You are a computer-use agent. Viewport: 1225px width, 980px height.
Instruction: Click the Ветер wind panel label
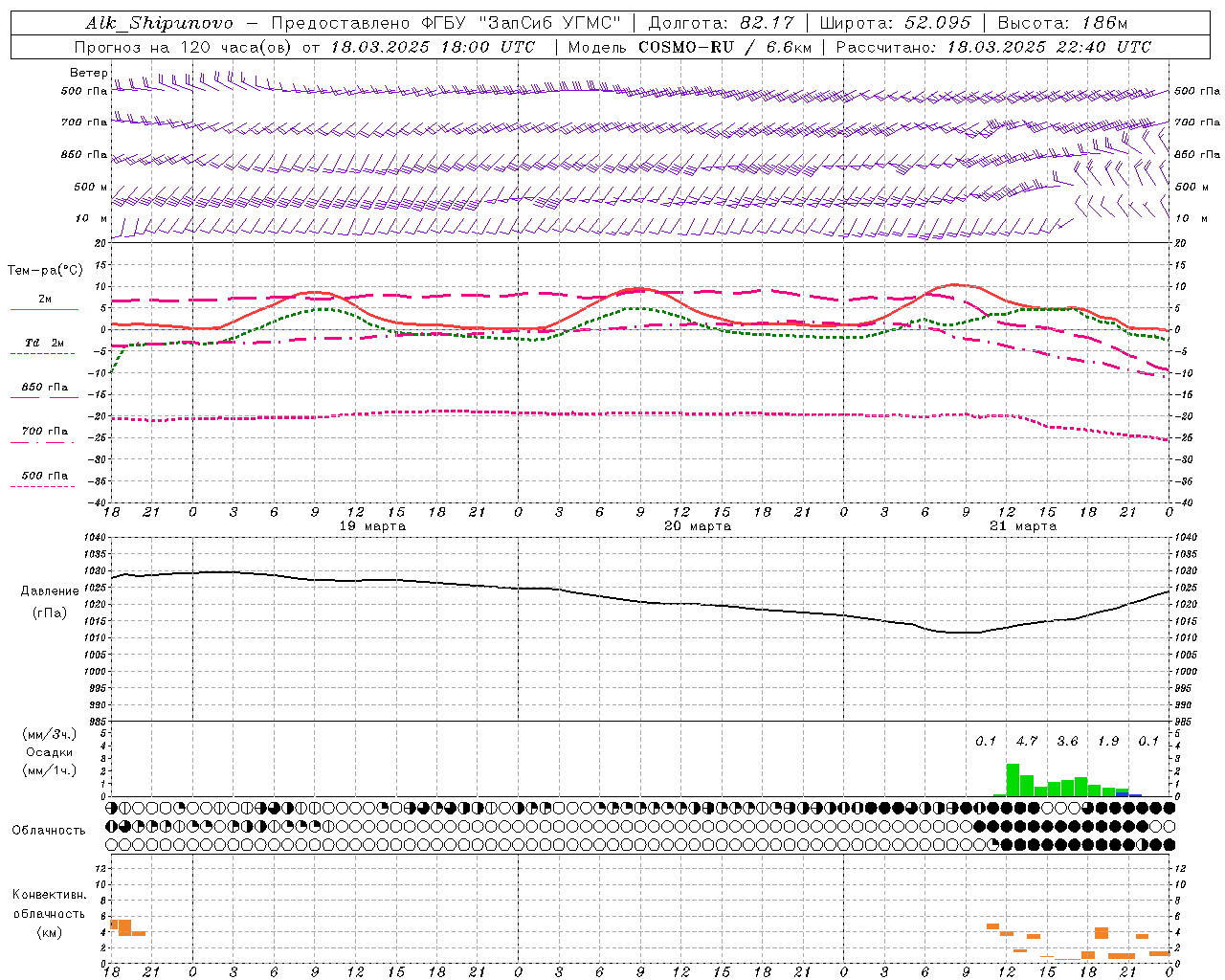(88, 73)
